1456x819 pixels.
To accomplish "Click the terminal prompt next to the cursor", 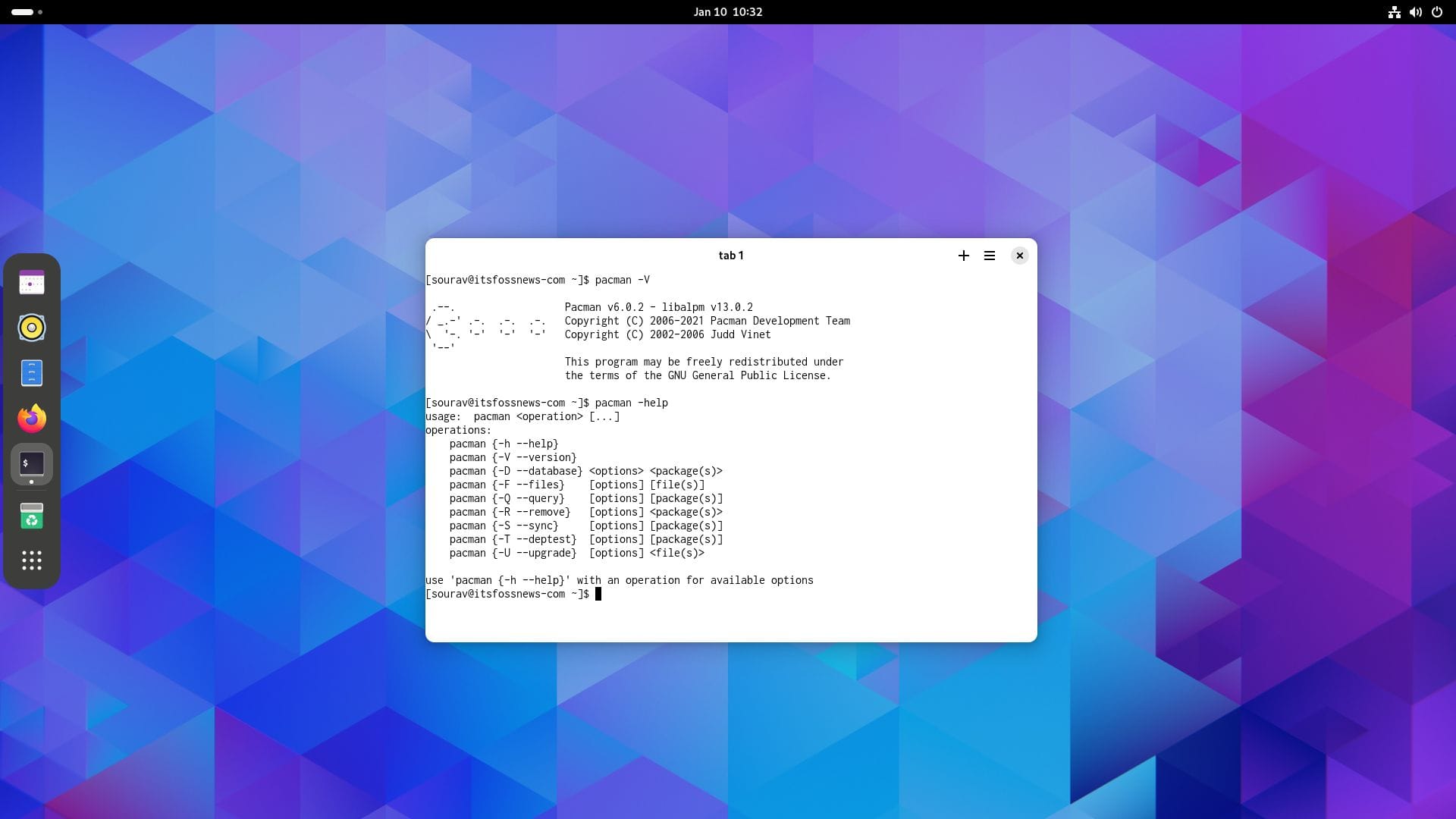I will [598, 594].
